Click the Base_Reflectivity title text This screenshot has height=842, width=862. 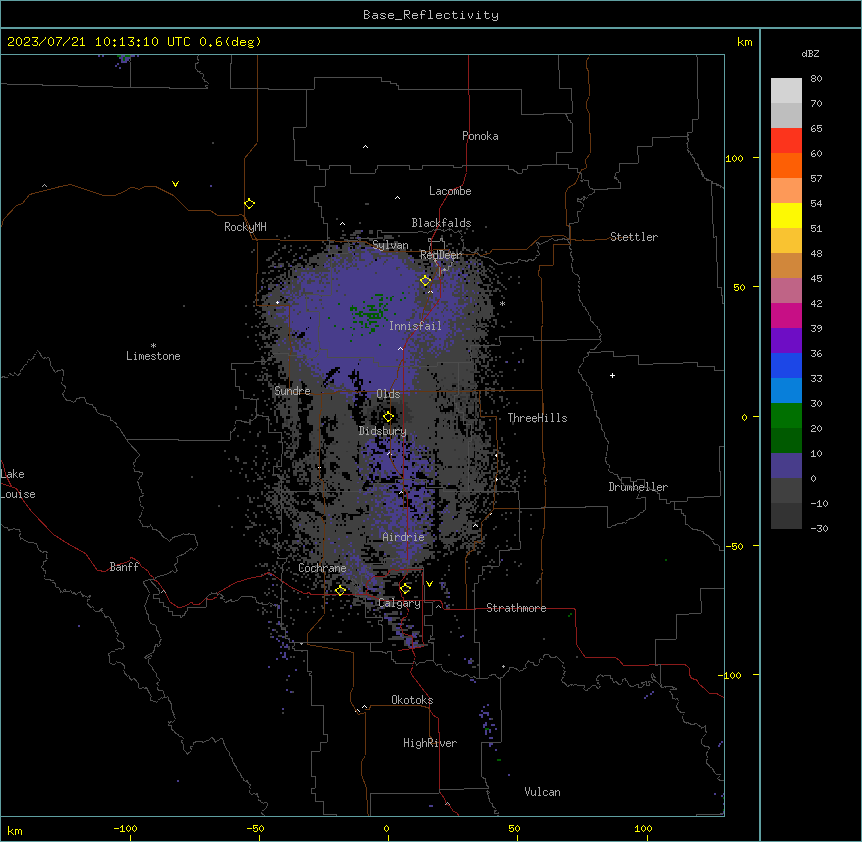tap(431, 15)
